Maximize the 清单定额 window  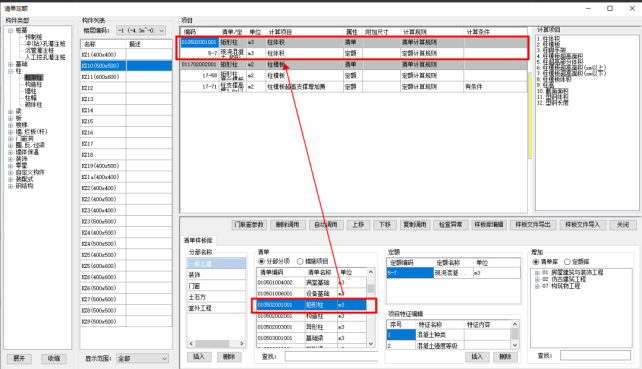tap(610, 8)
